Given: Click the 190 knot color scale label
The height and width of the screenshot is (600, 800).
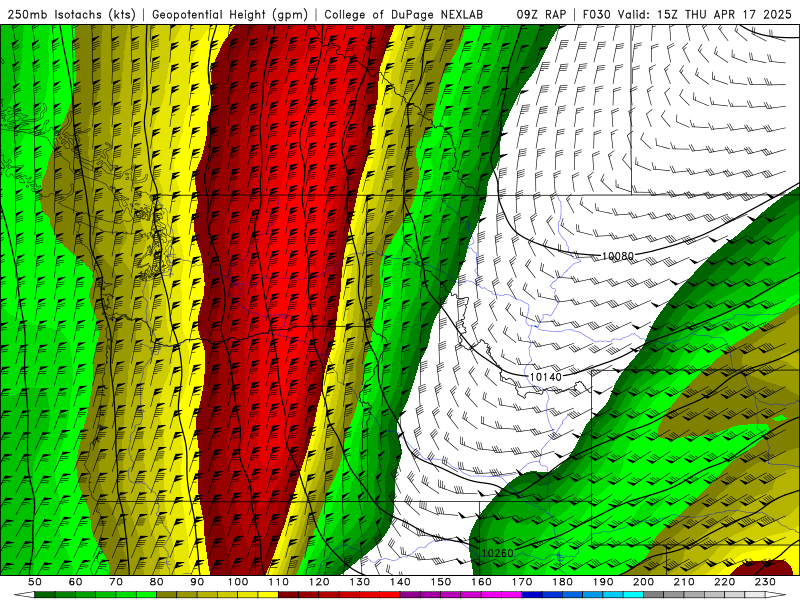Looking at the screenshot, I should click(x=603, y=582).
